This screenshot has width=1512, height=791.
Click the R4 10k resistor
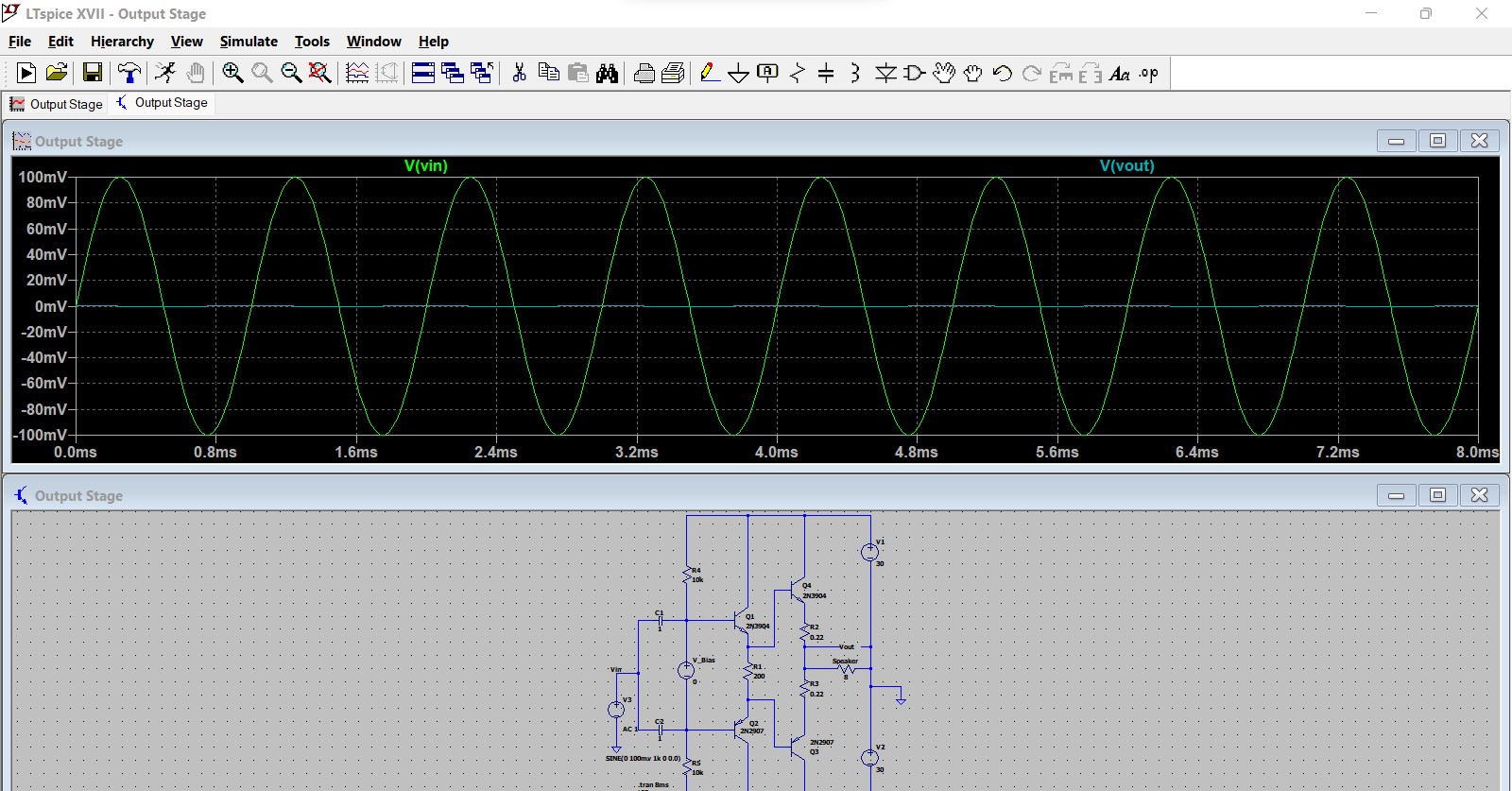click(x=687, y=575)
